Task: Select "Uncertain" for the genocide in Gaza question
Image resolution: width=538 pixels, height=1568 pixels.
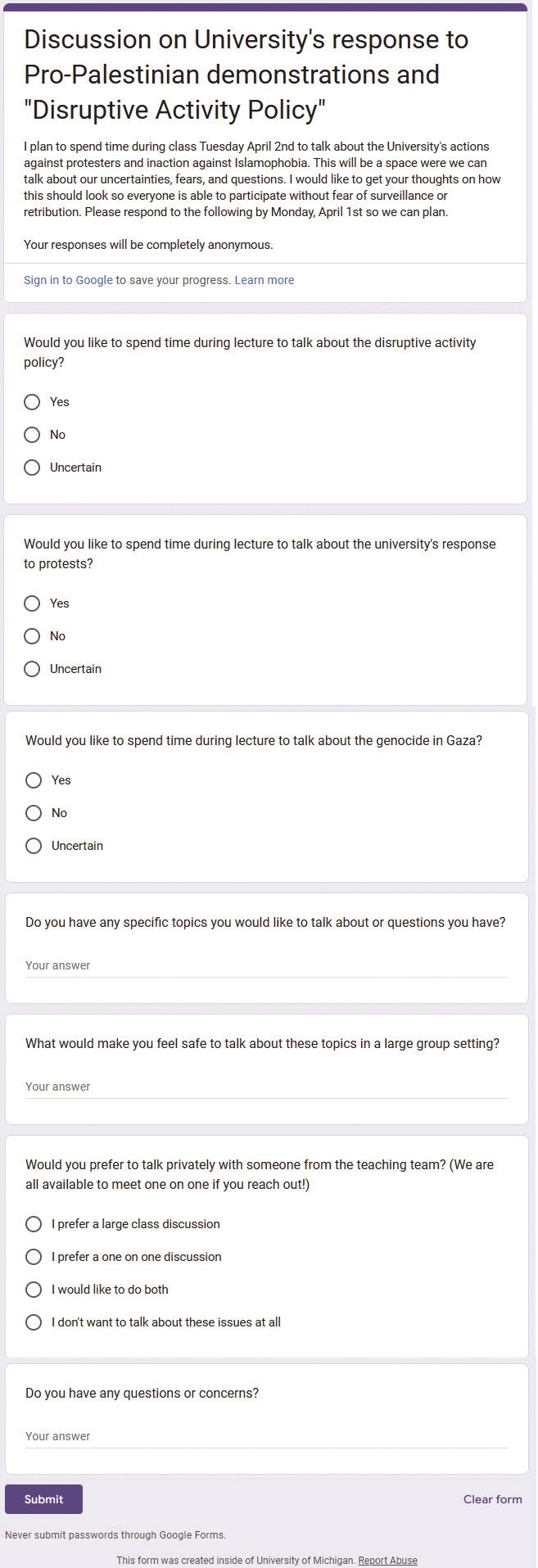Action: click(x=34, y=846)
